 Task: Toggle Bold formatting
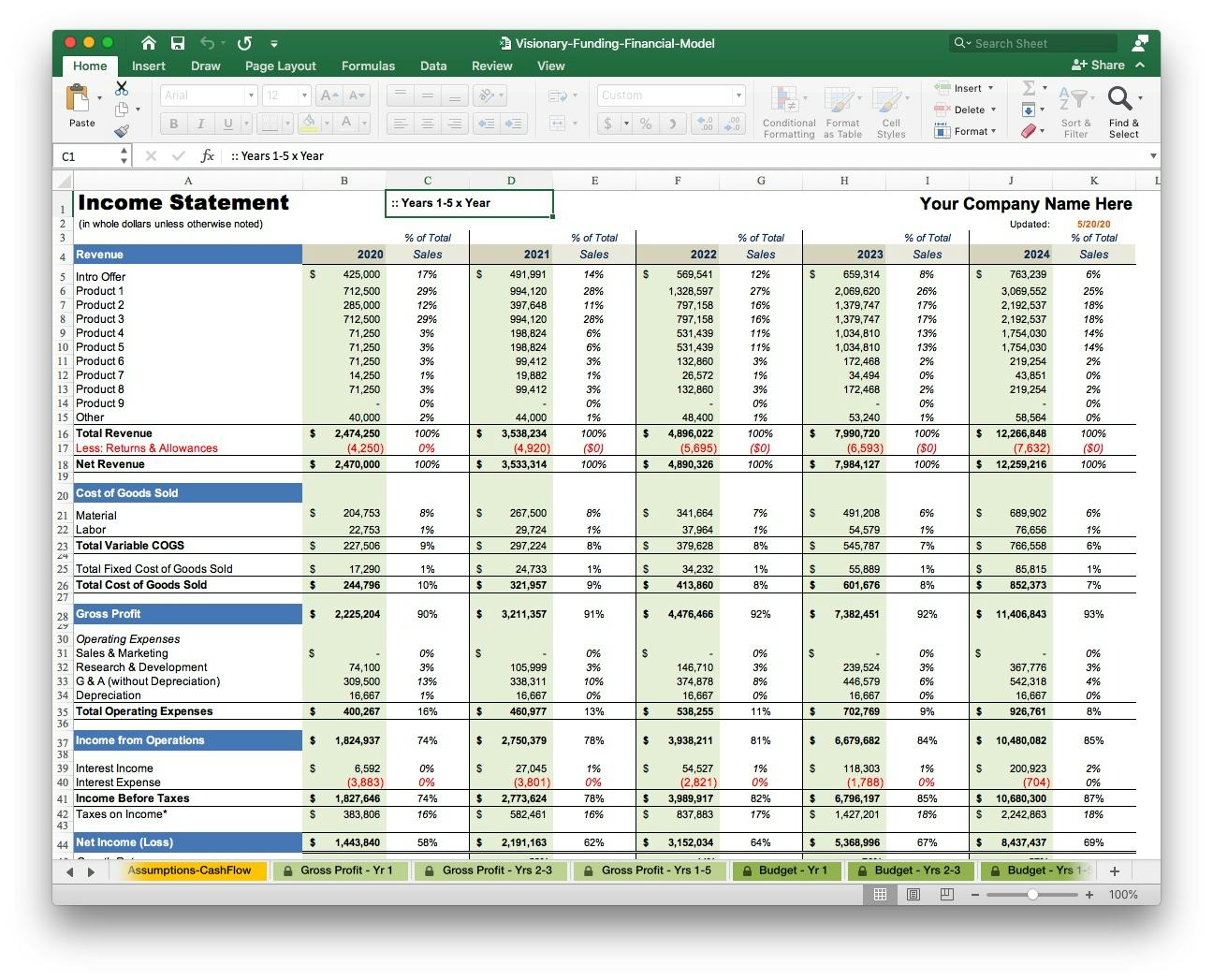tap(173, 124)
